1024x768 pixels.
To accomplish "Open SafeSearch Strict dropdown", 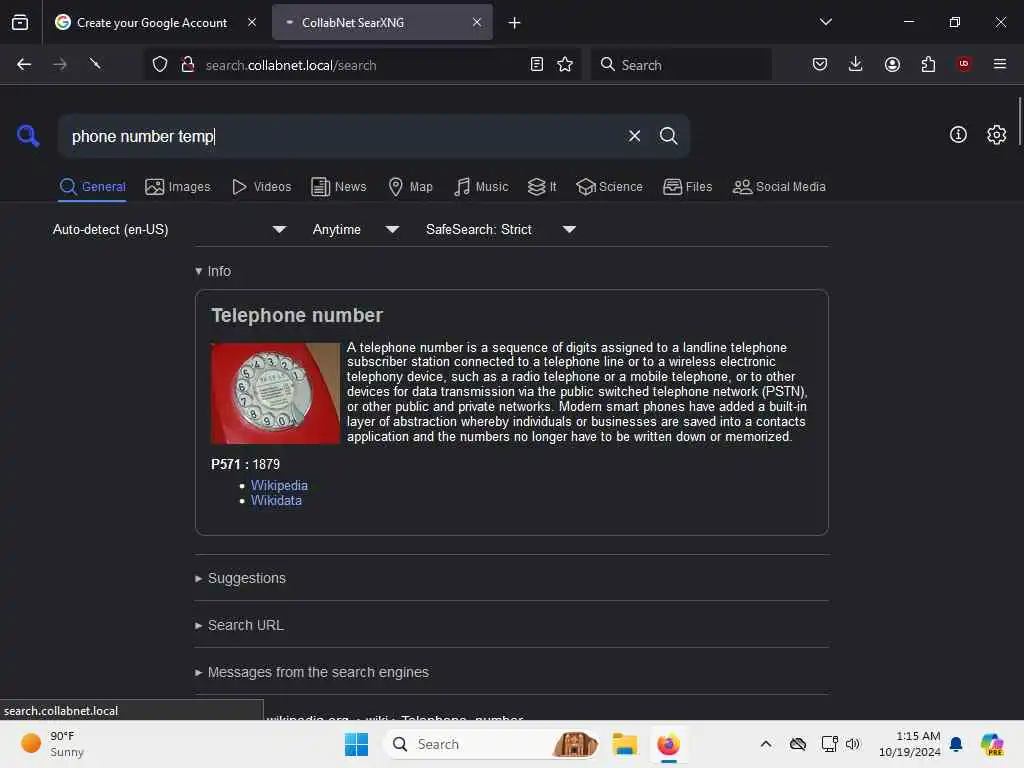I will point(500,229).
